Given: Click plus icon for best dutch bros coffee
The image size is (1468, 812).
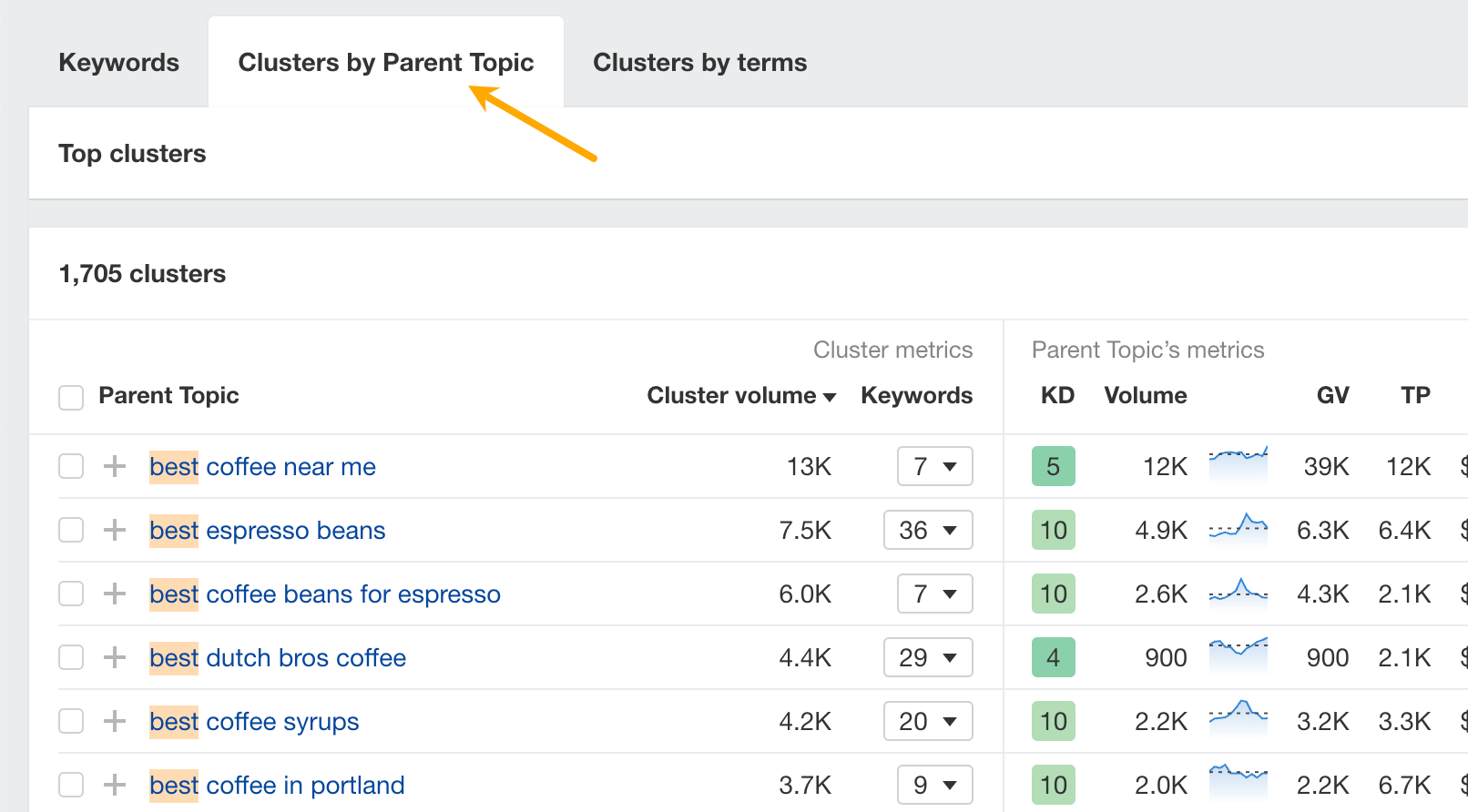Looking at the screenshot, I should pyautogui.click(x=115, y=658).
